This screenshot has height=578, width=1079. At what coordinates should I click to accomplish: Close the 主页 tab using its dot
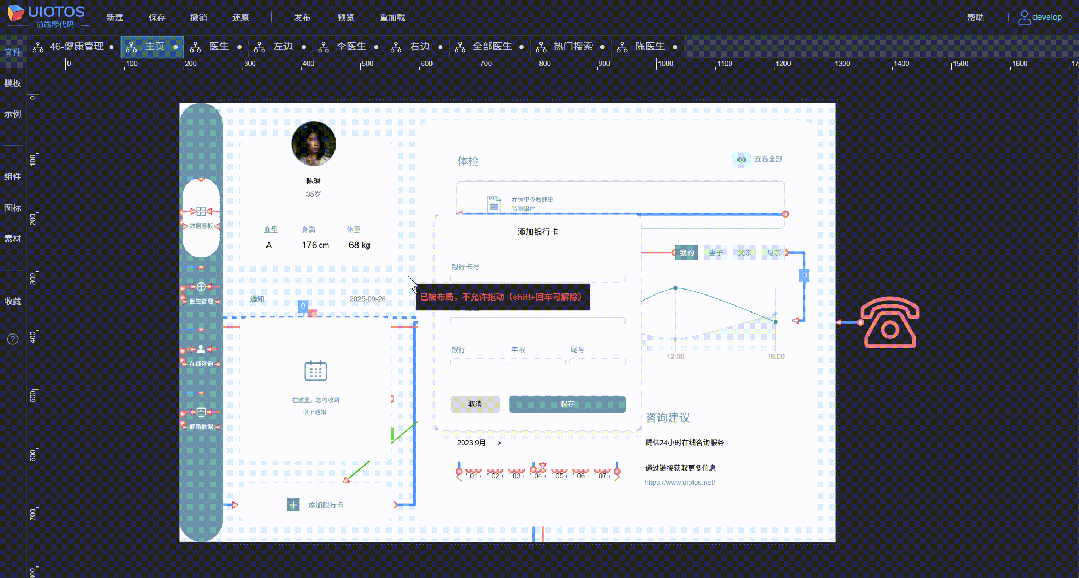tap(175, 47)
